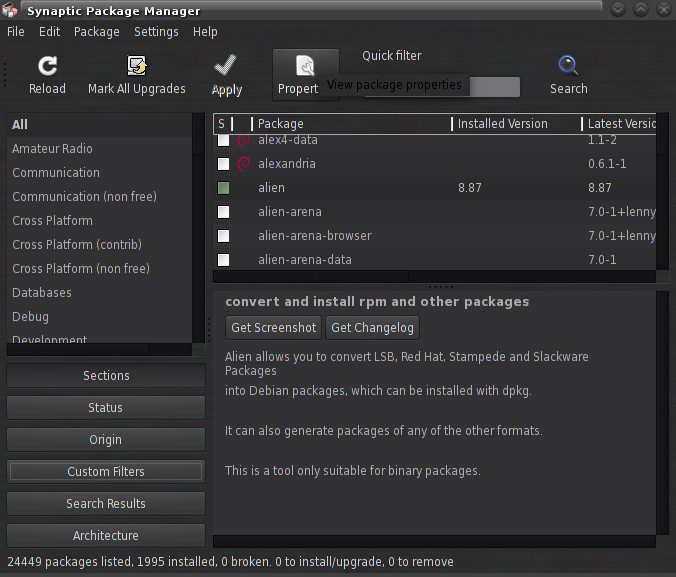The height and width of the screenshot is (577, 676).
Task: Mark checkbox for alien-arena
Action: coord(223,212)
